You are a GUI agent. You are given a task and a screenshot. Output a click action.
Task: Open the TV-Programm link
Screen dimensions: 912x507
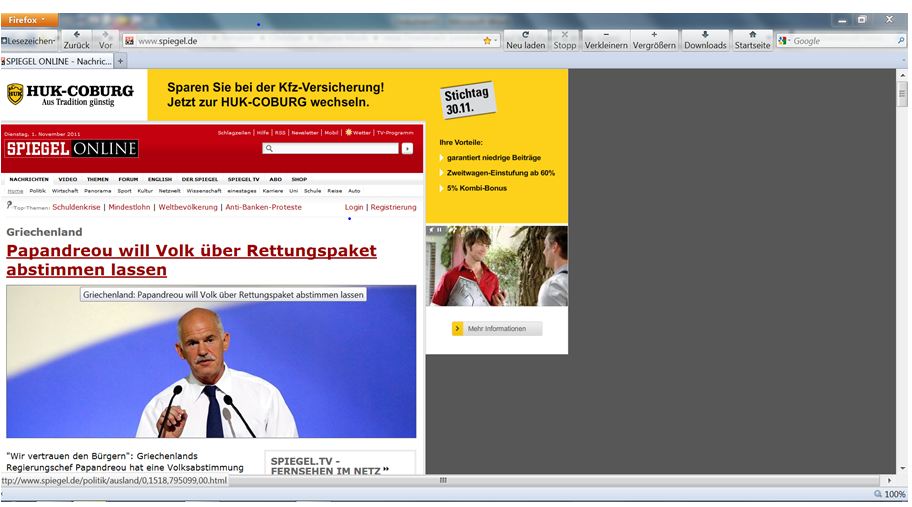pos(395,133)
